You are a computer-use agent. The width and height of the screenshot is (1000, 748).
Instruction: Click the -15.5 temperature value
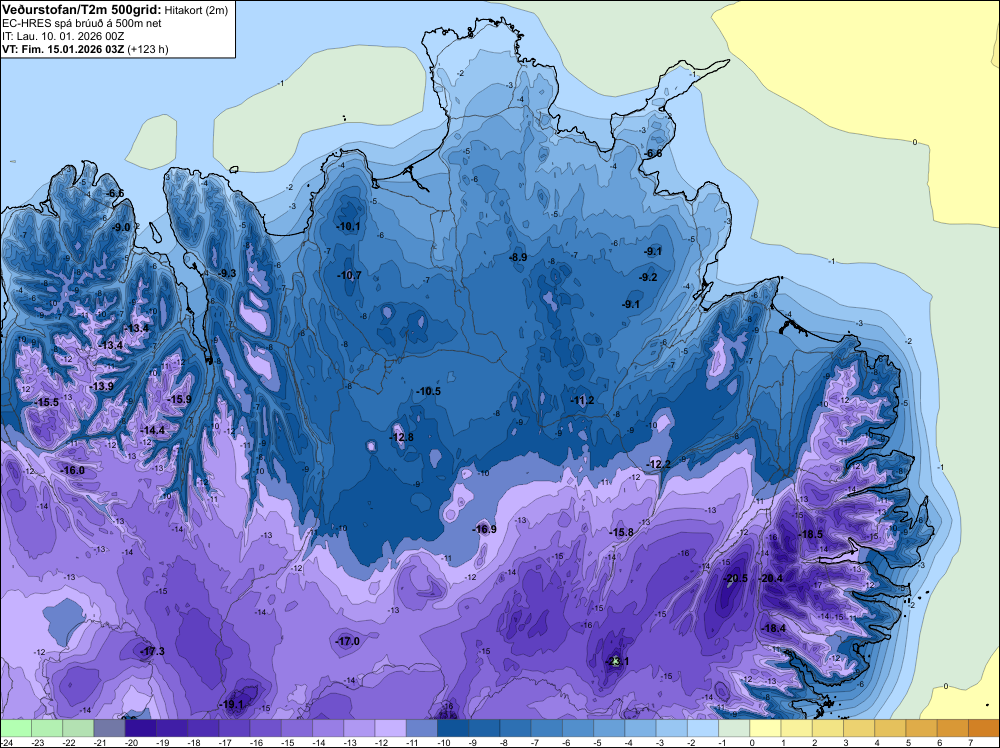click(47, 402)
